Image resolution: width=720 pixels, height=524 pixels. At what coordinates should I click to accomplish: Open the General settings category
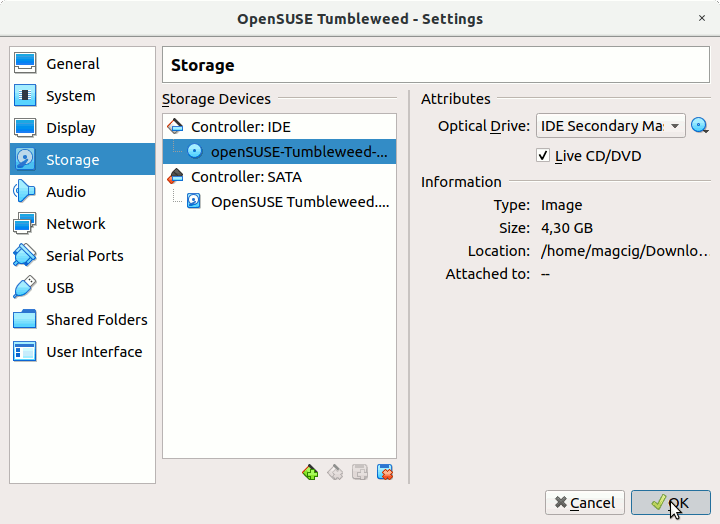[x=82, y=63]
